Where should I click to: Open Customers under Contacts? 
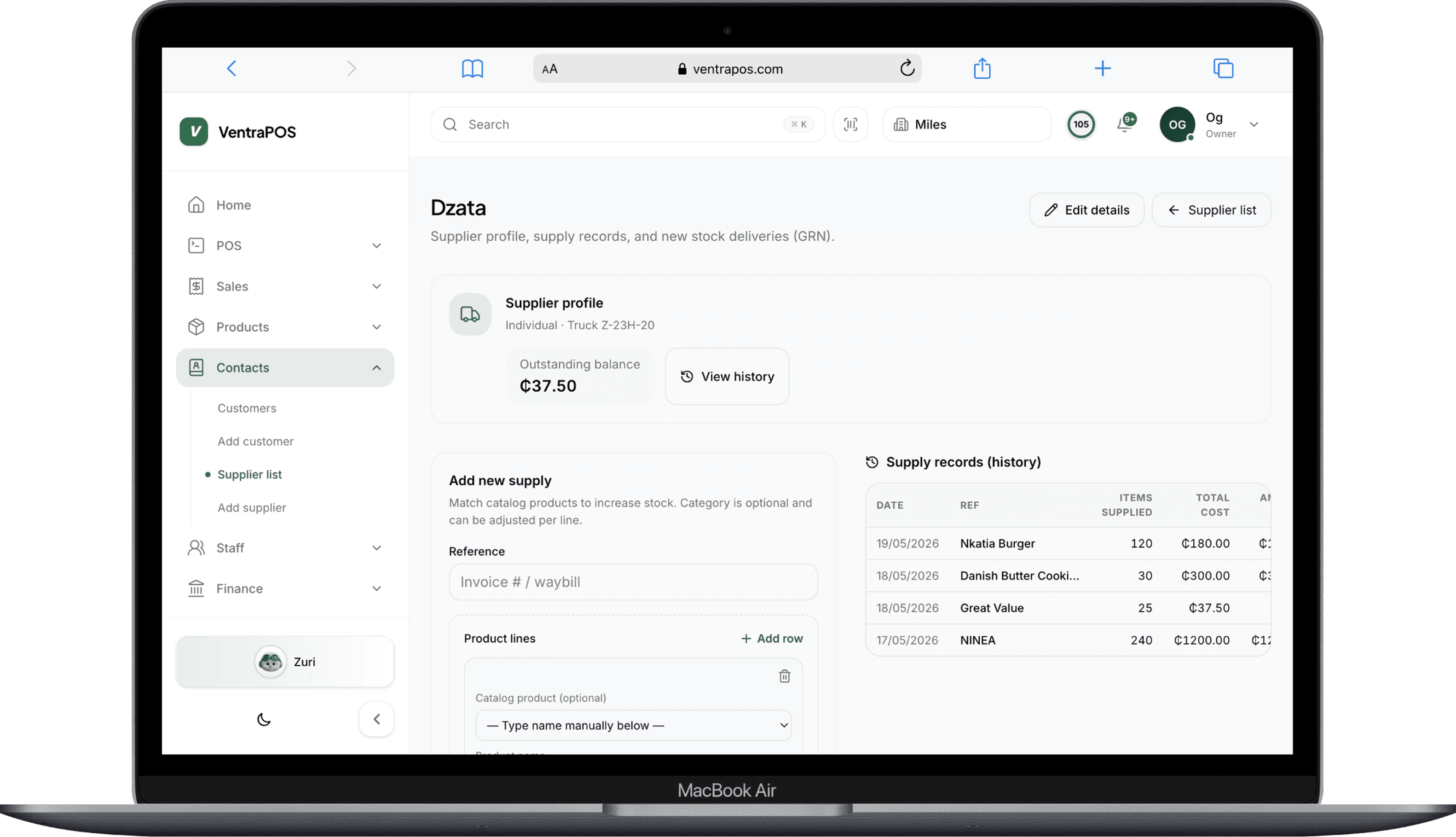pyautogui.click(x=247, y=407)
